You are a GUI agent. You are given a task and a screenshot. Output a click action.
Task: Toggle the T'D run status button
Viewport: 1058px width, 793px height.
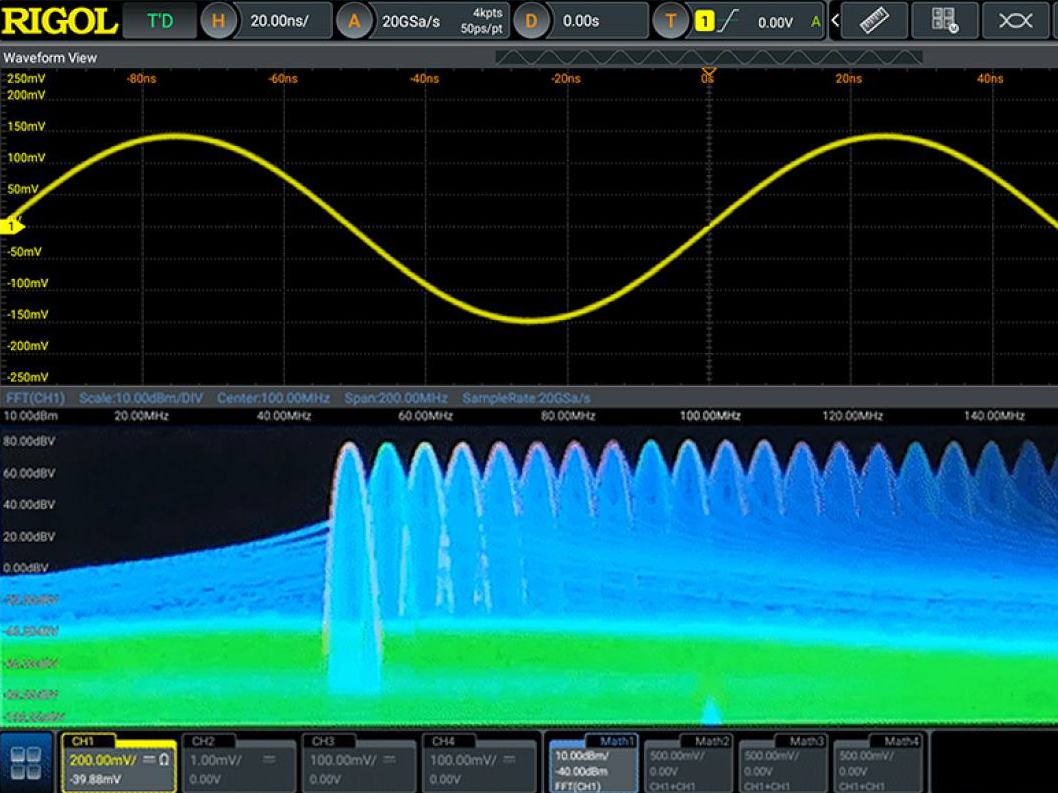click(x=161, y=21)
